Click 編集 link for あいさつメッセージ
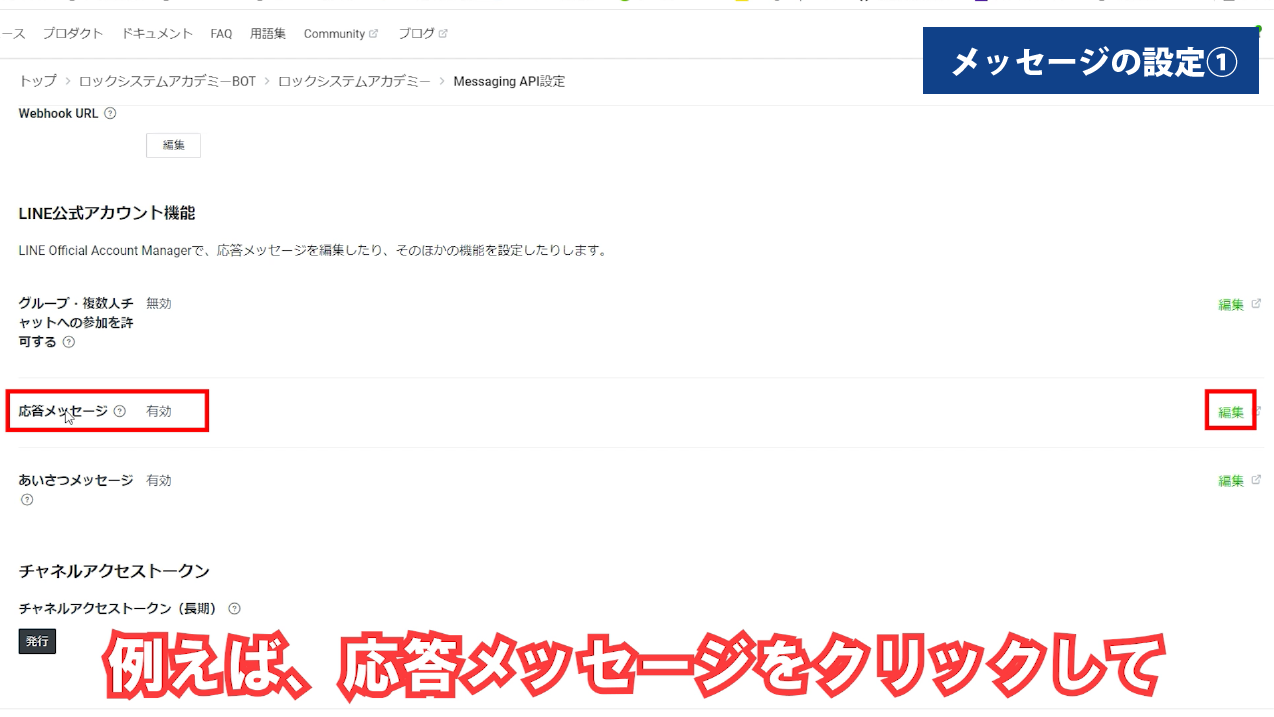The image size is (1274, 717). point(1231,481)
